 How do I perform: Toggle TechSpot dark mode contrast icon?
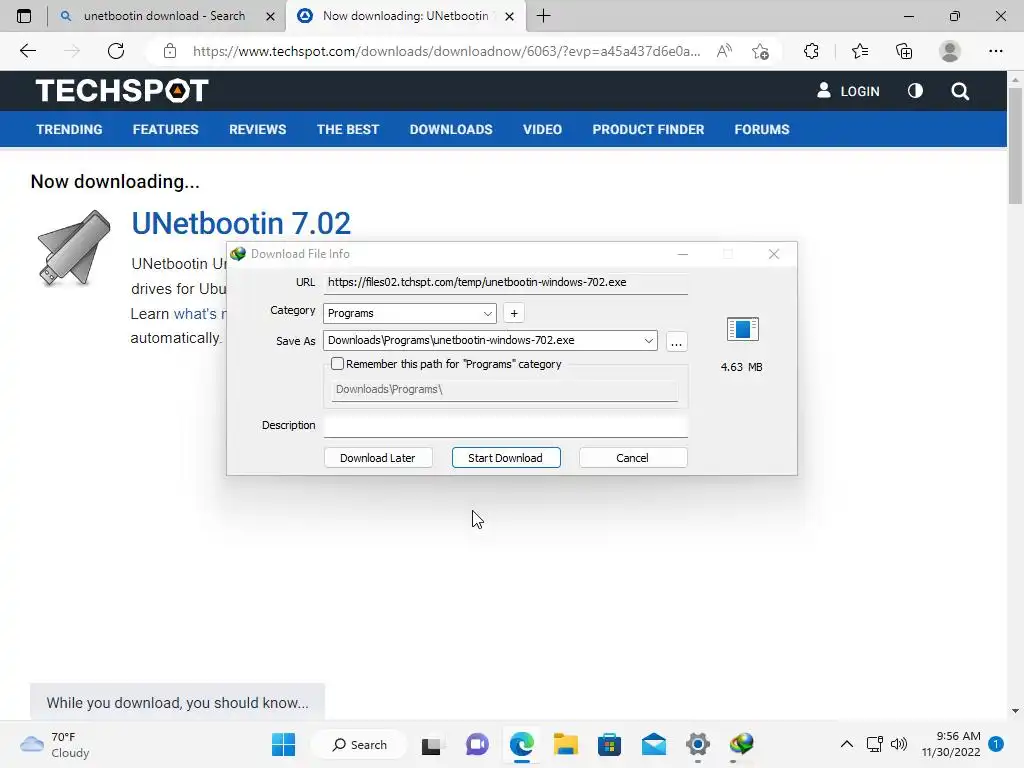[915, 91]
